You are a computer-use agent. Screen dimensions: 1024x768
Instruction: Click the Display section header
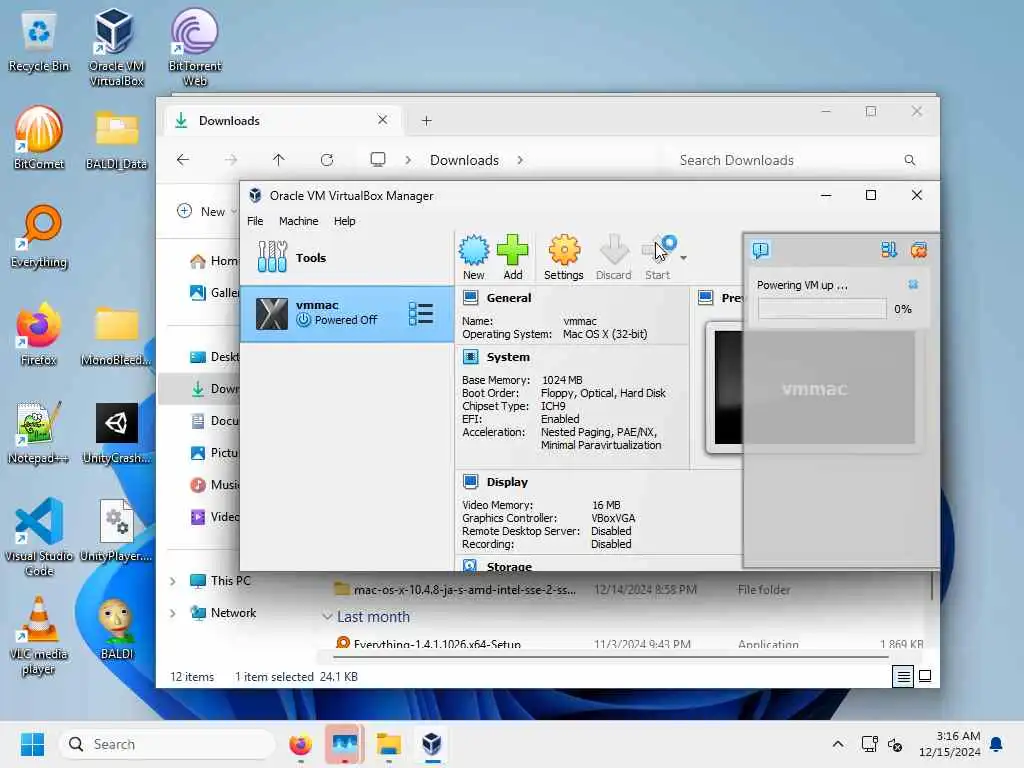point(507,482)
